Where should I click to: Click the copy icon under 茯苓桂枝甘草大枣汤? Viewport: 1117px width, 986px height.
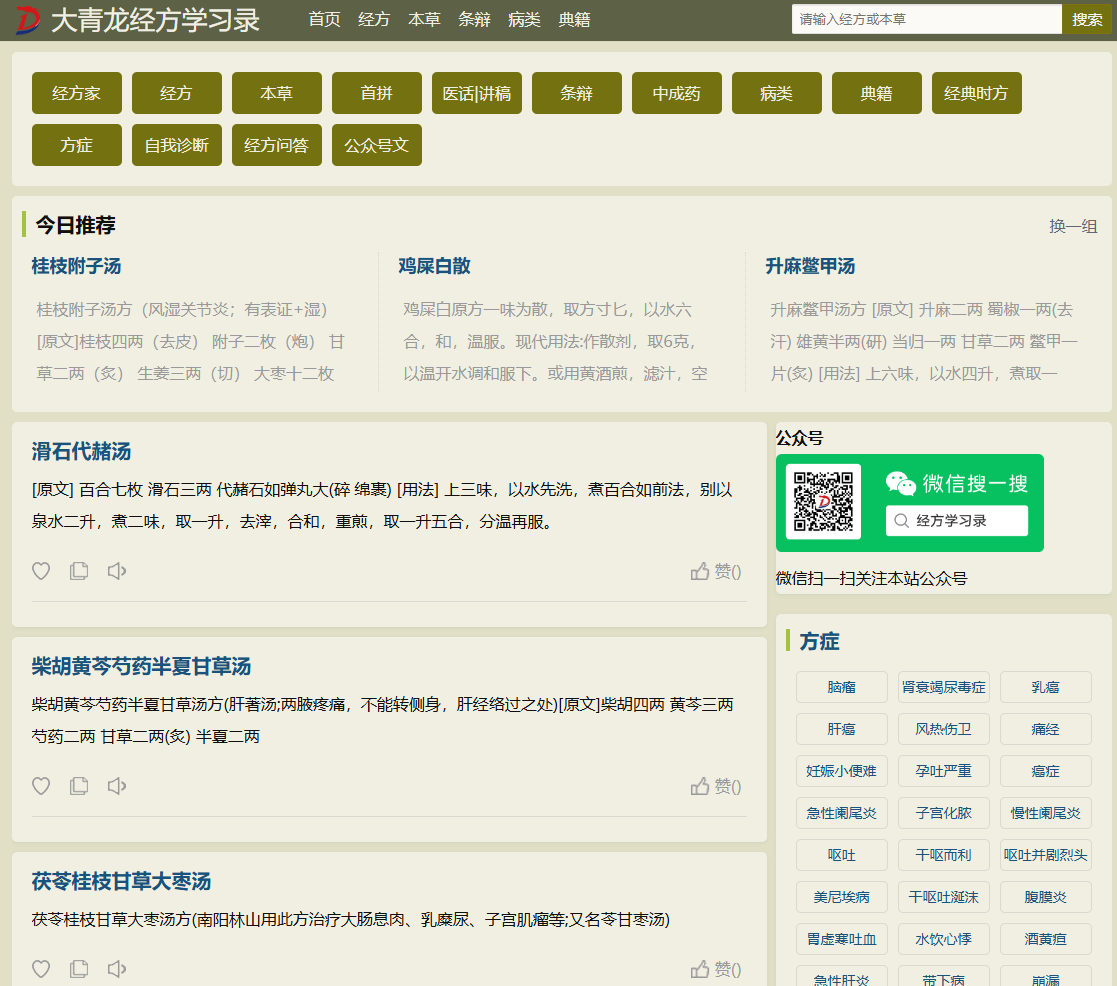click(79, 968)
